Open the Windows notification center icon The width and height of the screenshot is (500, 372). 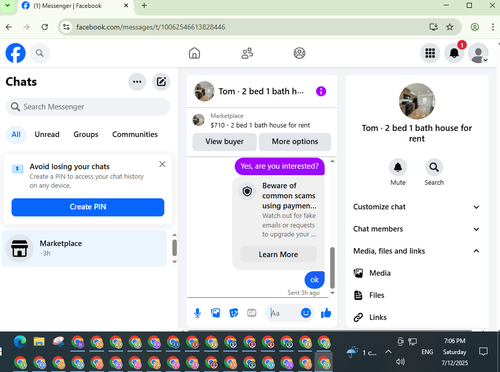click(483, 351)
